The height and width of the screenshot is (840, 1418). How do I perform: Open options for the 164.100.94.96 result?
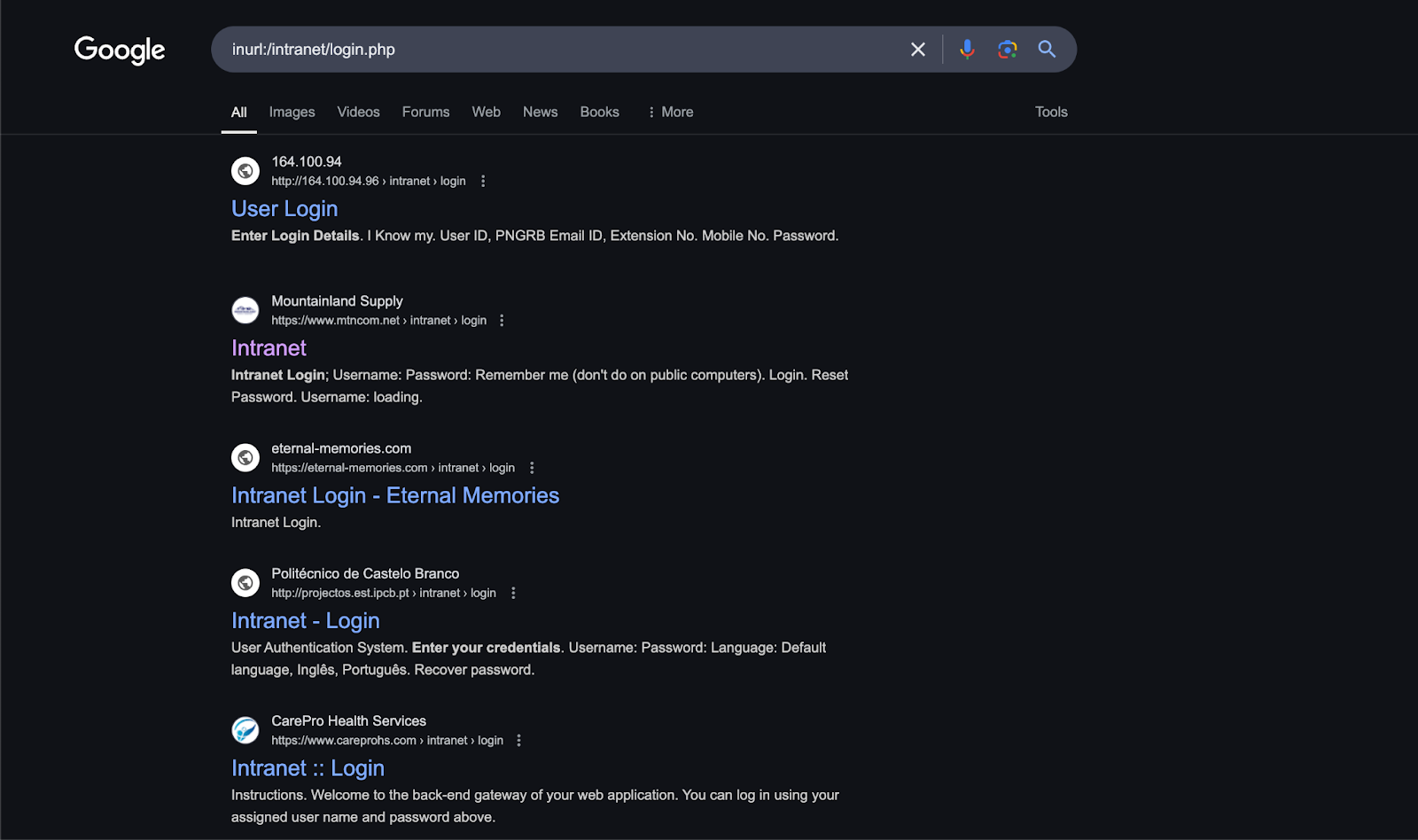pyautogui.click(x=483, y=181)
